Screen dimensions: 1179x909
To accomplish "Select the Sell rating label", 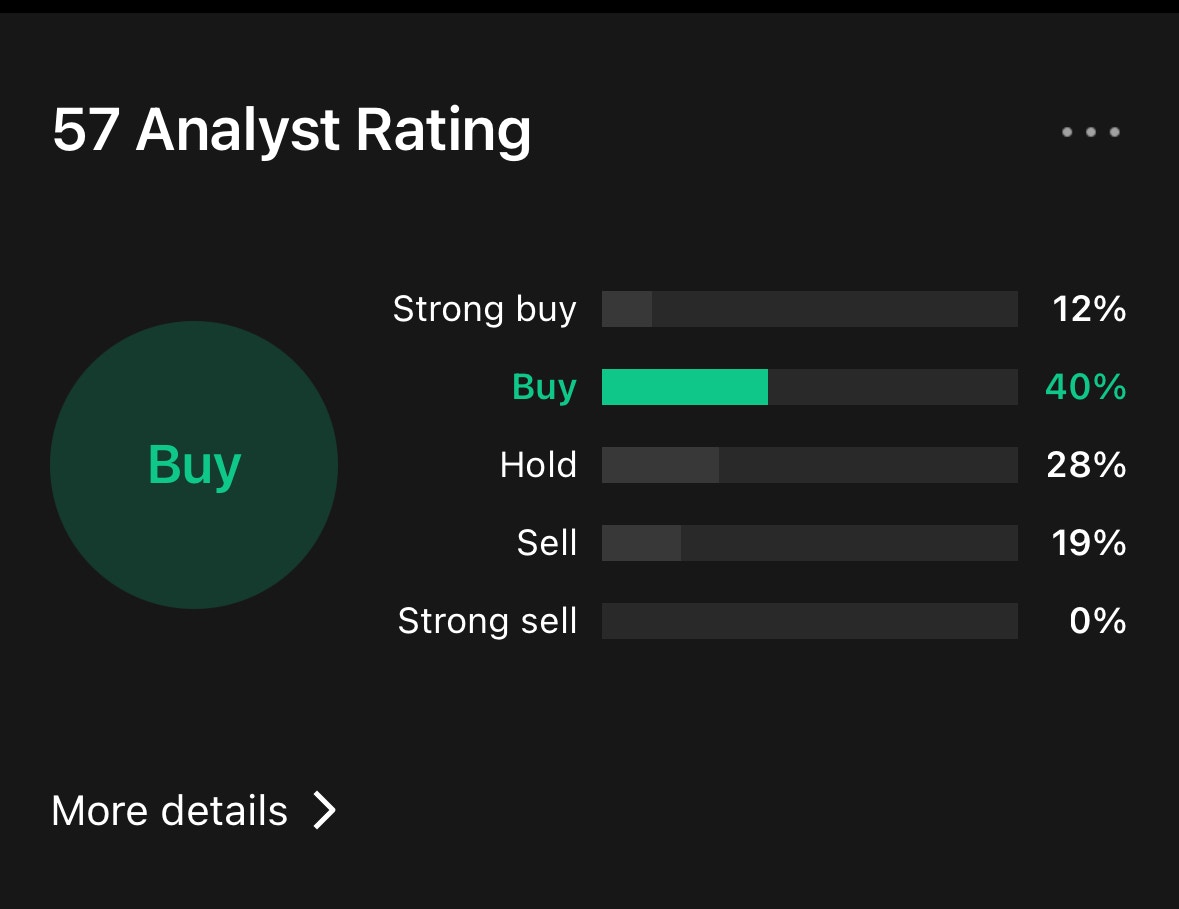I will pyautogui.click(x=547, y=543).
